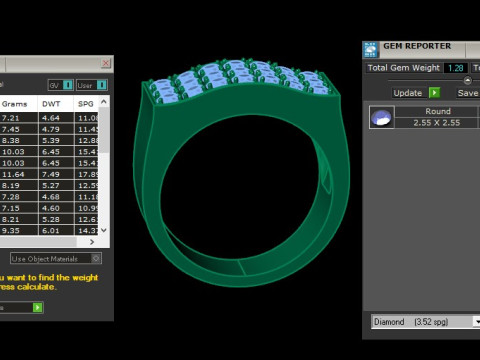The width and height of the screenshot is (480, 360).
Task: Select the row with 7.28 grams
Action: 49,197
